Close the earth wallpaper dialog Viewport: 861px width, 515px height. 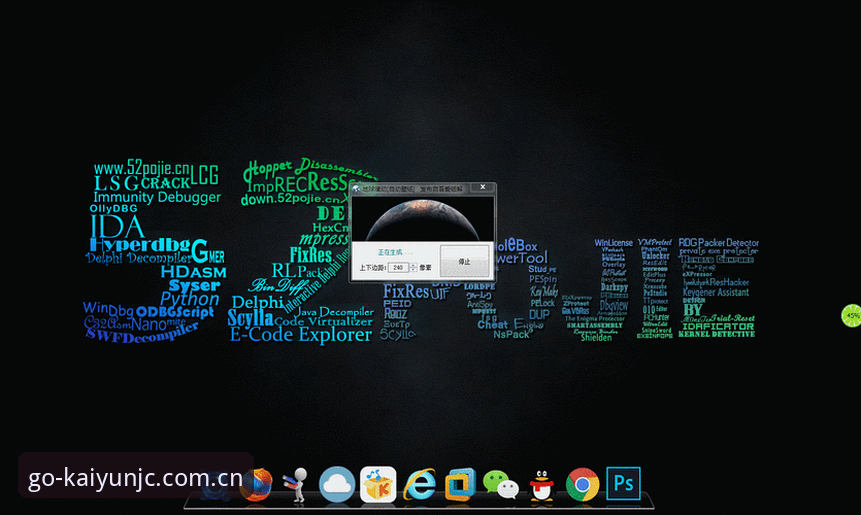pyautogui.click(x=483, y=187)
